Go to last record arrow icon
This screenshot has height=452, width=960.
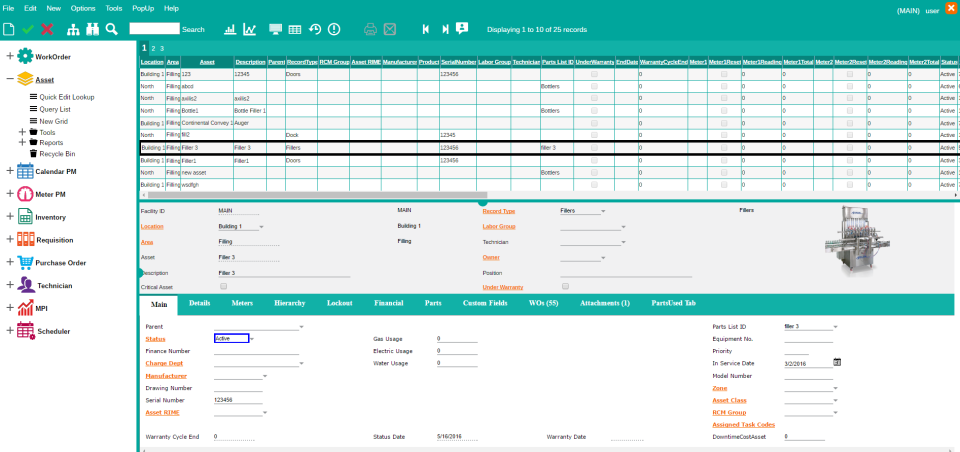445,29
